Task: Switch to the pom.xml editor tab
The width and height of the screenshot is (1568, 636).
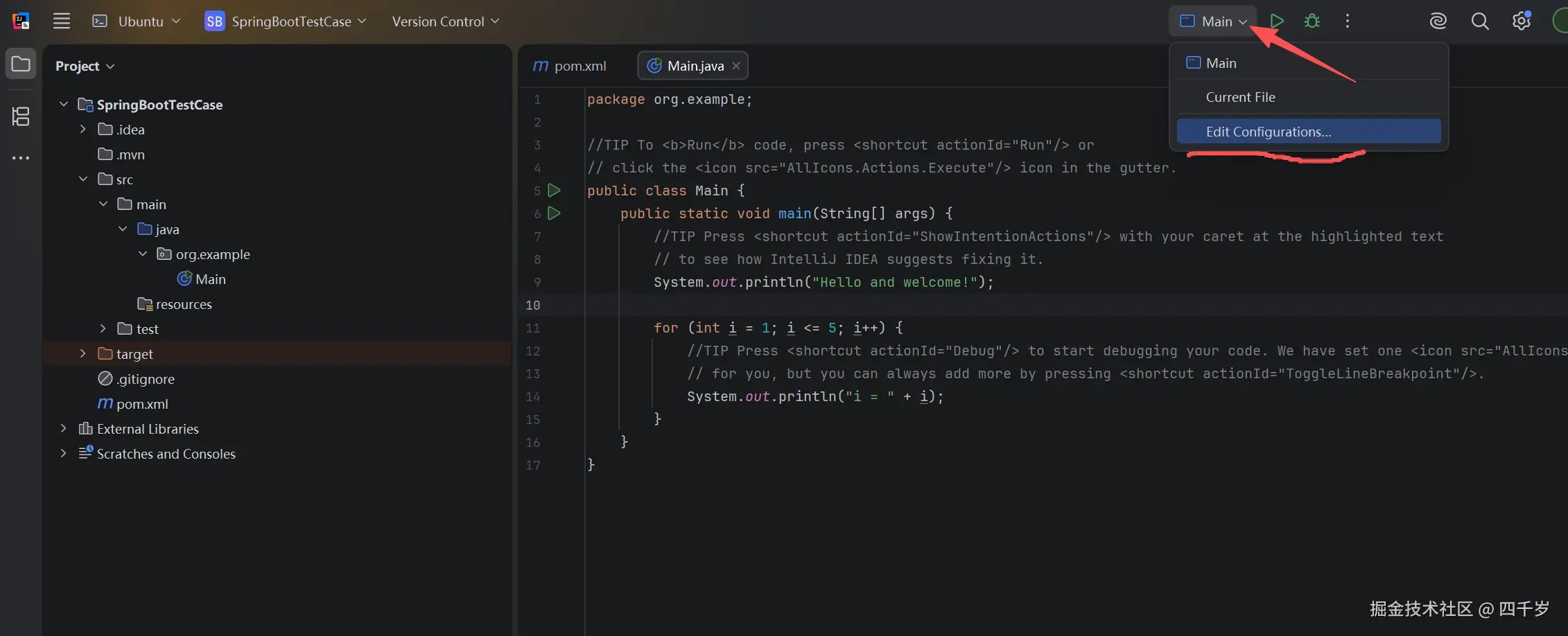Action: point(570,66)
